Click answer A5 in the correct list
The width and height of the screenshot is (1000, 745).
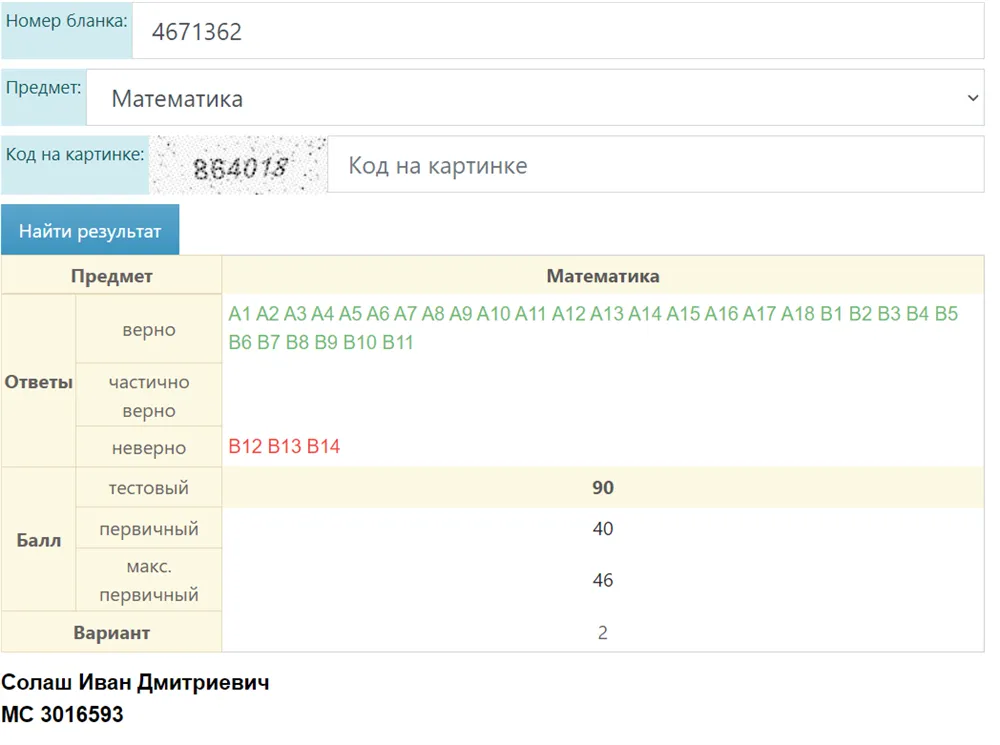tap(350, 314)
